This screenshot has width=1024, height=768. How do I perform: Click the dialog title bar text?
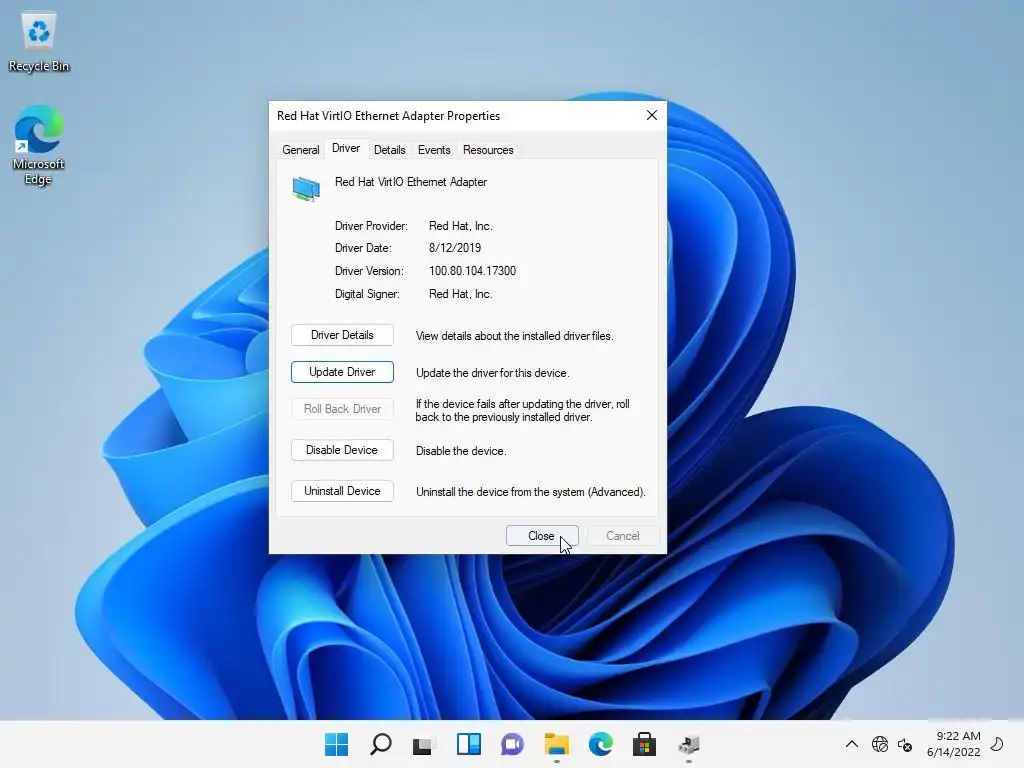(389, 116)
